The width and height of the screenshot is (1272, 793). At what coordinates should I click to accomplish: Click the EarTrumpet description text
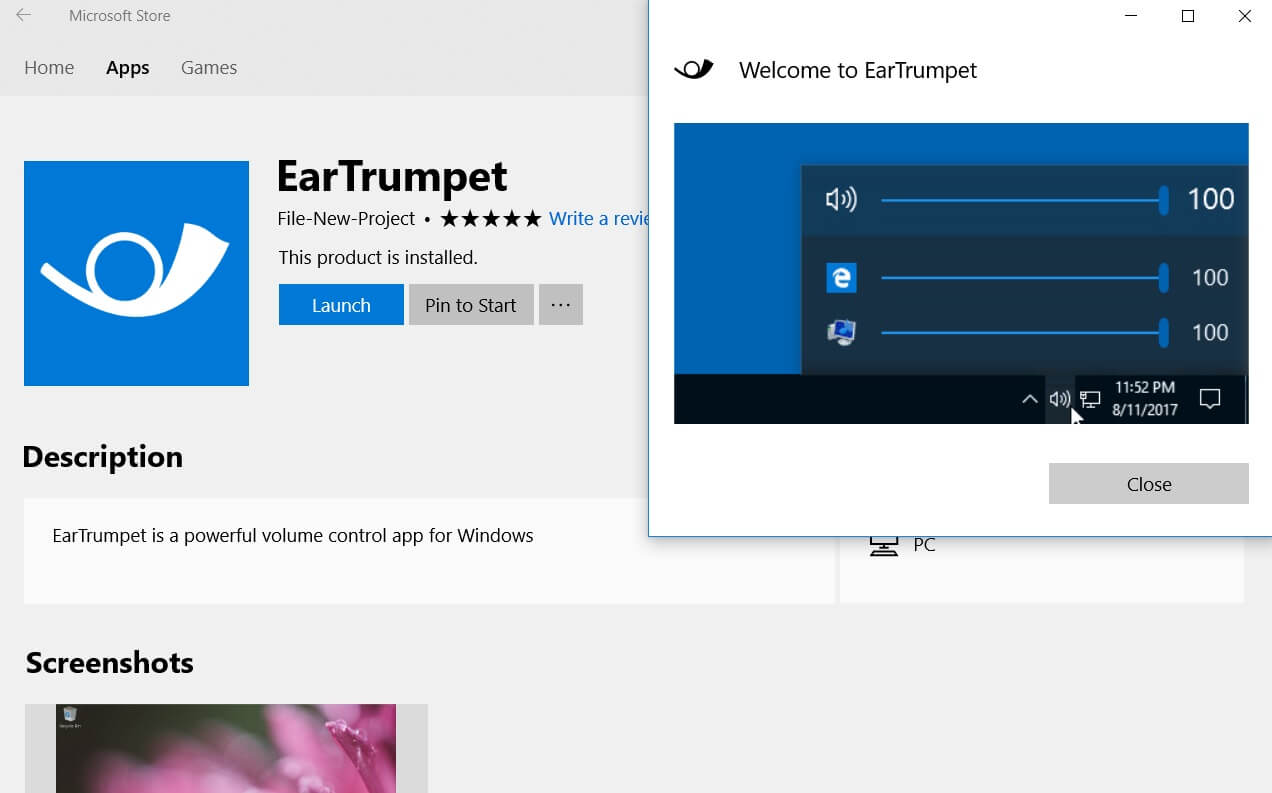293,535
